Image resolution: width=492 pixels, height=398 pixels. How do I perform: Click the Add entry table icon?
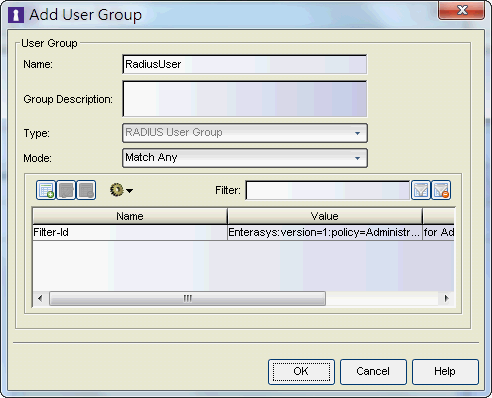coord(46,190)
